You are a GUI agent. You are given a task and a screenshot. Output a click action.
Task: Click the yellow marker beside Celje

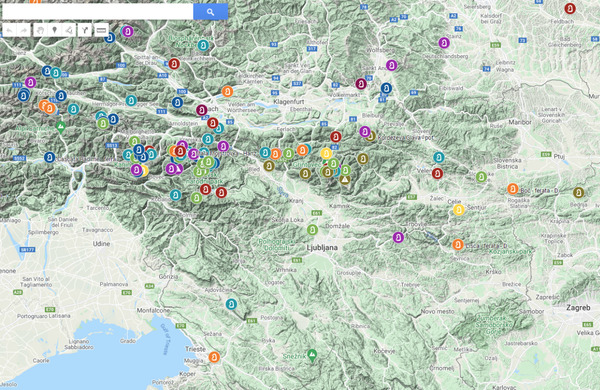tap(459, 210)
